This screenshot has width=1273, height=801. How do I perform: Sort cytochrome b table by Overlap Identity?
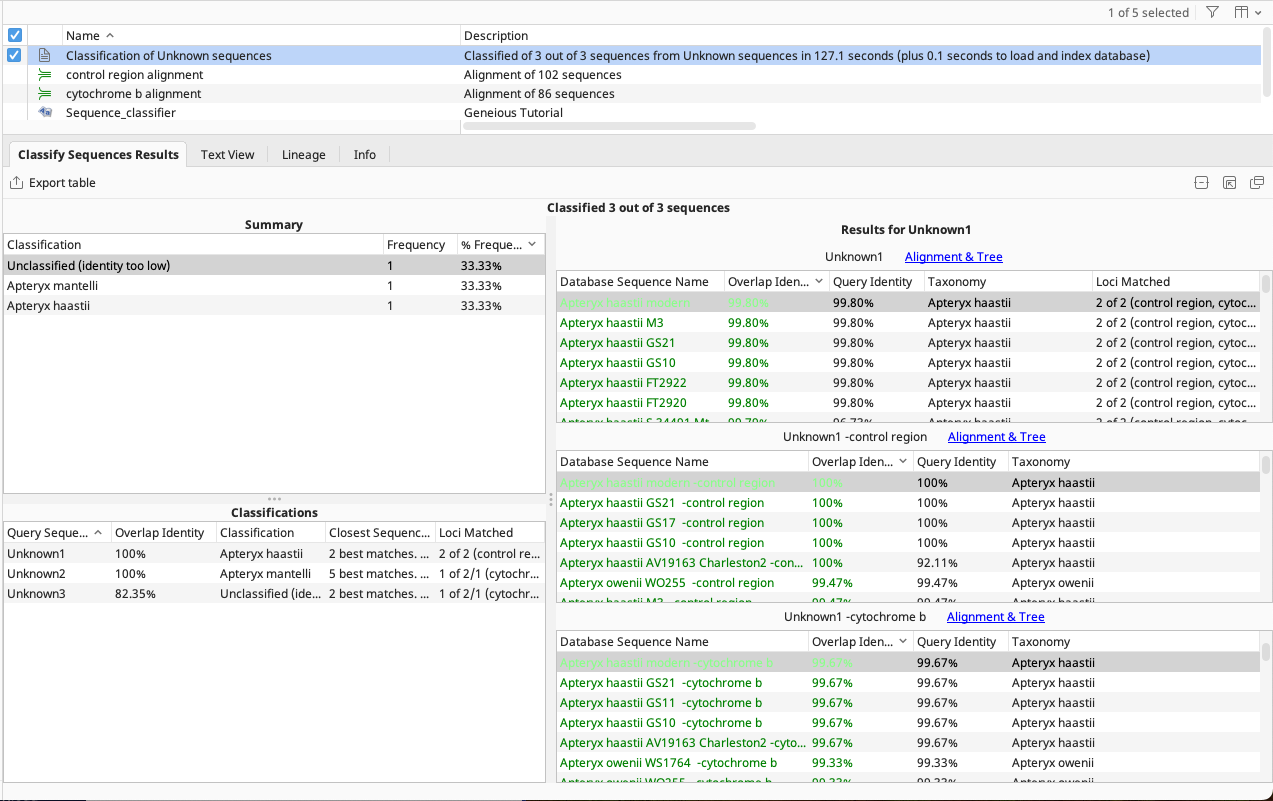click(x=860, y=642)
